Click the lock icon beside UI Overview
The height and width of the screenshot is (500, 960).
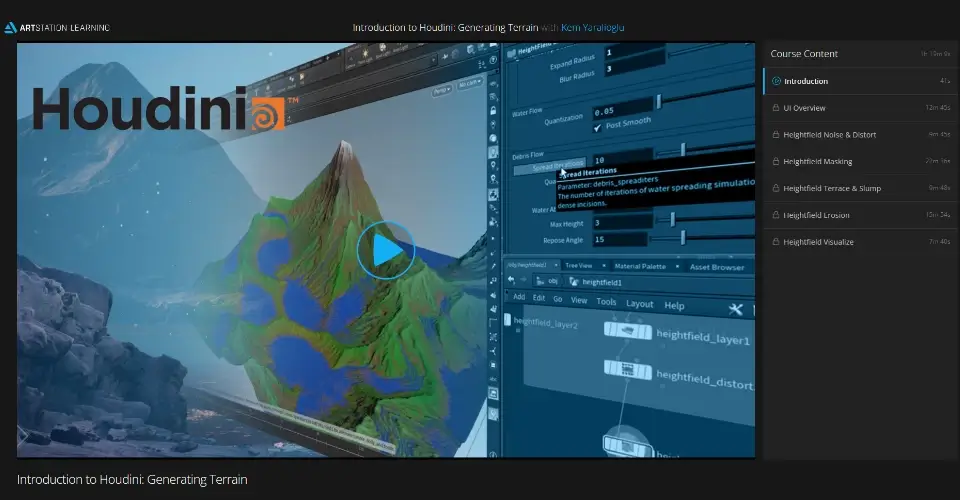[776, 108]
